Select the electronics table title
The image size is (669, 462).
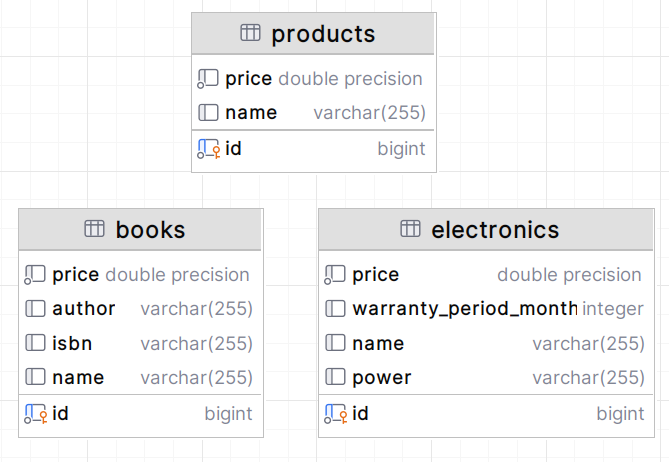[495, 230]
